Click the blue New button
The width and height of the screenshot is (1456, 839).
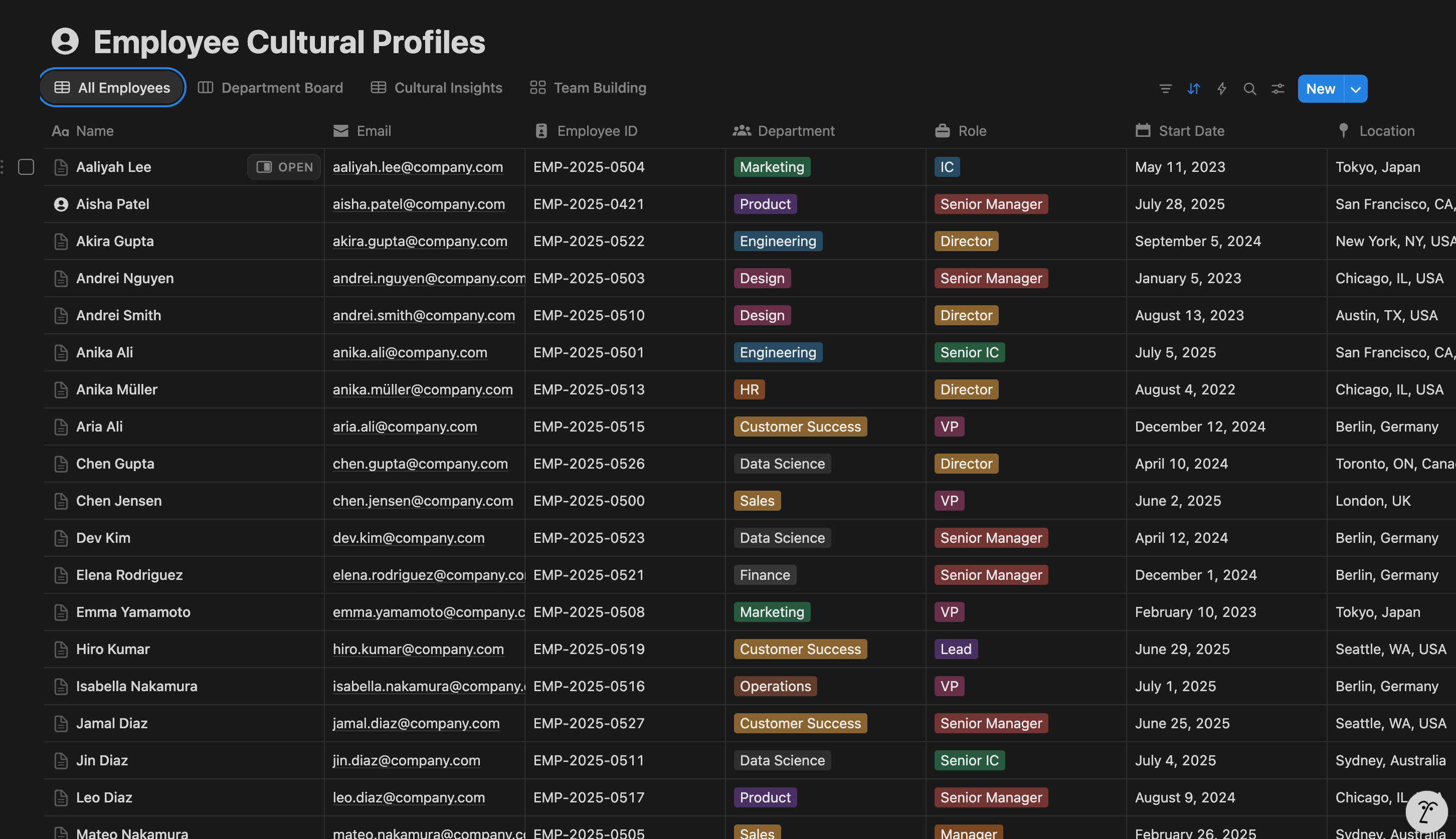[1320, 89]
